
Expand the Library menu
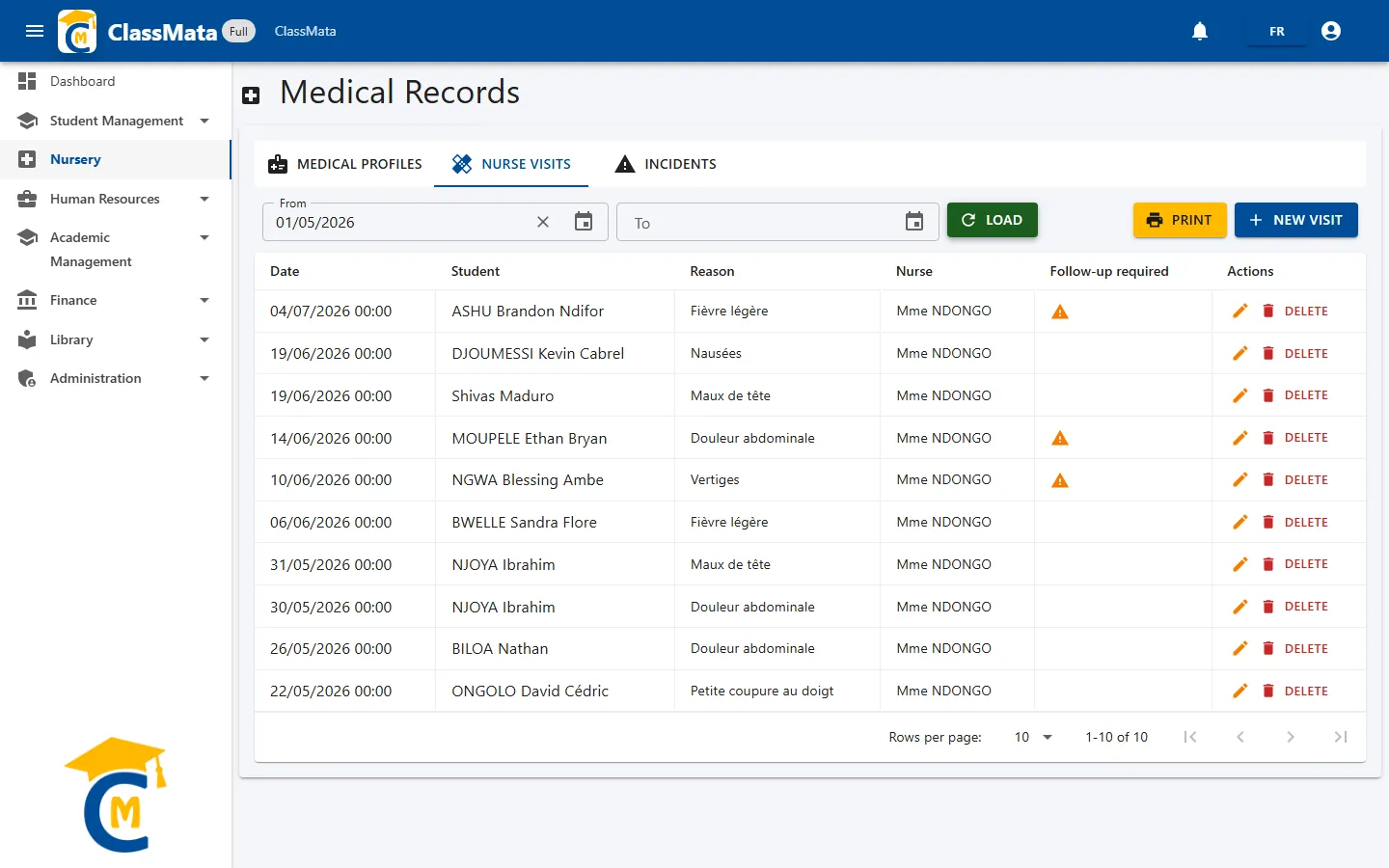point(116,339)
